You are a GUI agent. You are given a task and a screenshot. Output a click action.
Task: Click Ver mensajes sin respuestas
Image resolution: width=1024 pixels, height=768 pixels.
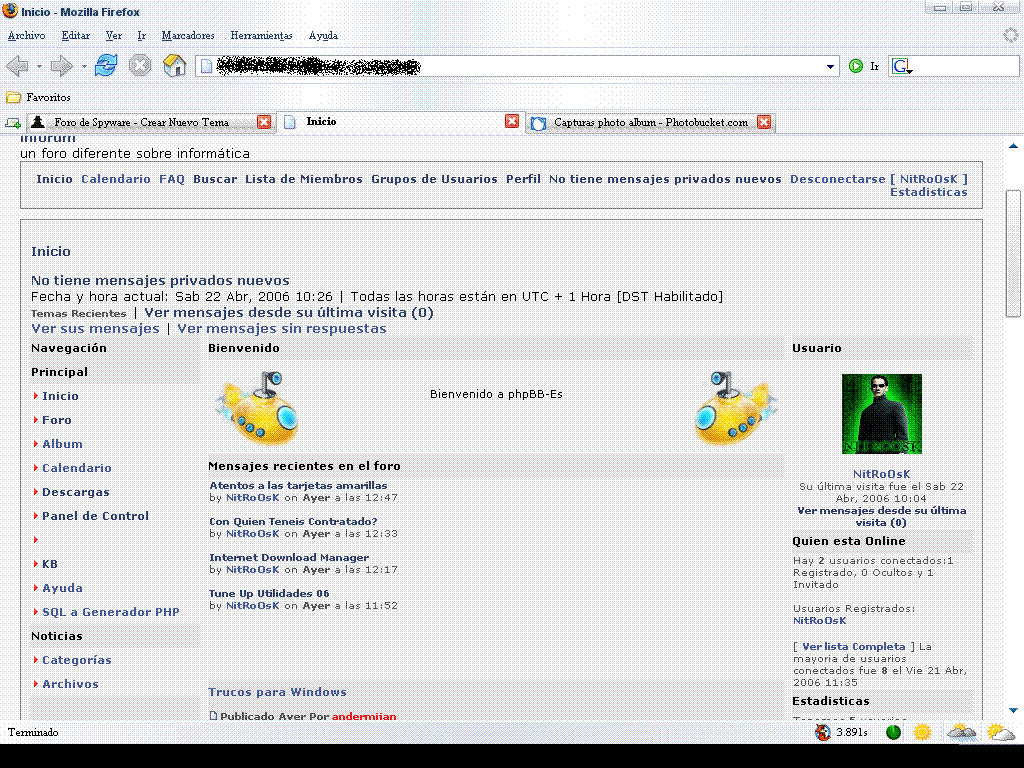pos(282,328)
